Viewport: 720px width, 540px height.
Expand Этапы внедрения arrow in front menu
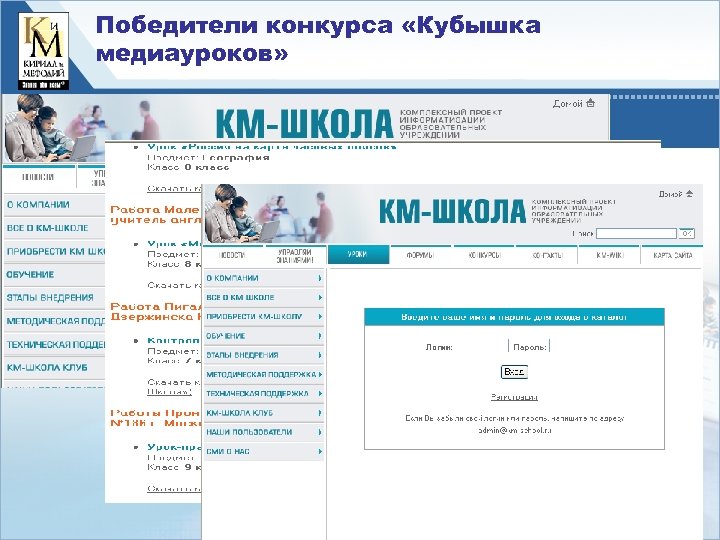click(x=320, y=355)
